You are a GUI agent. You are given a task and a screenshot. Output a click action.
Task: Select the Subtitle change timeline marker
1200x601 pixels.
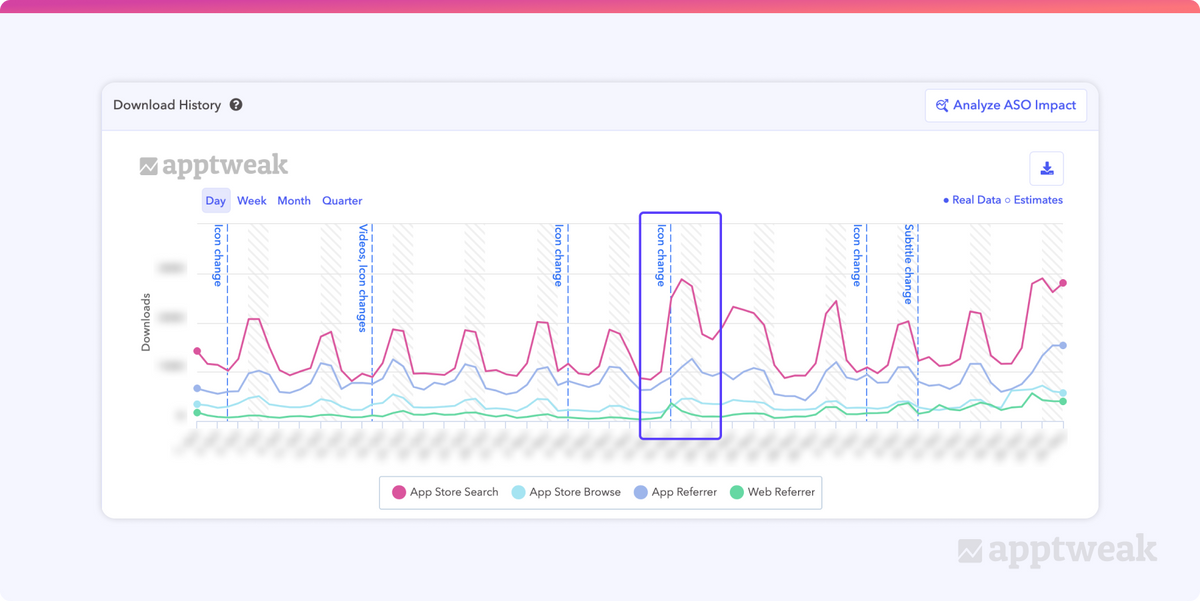(909, 264)
